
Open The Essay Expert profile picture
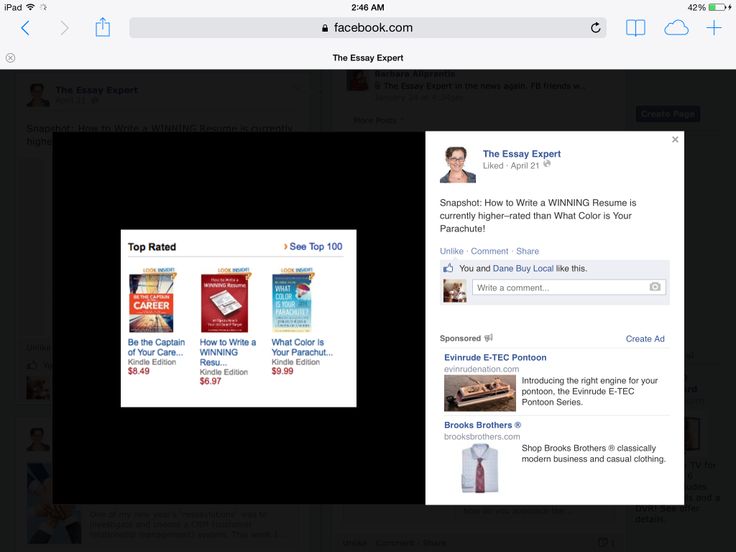(x=458, y=165)
